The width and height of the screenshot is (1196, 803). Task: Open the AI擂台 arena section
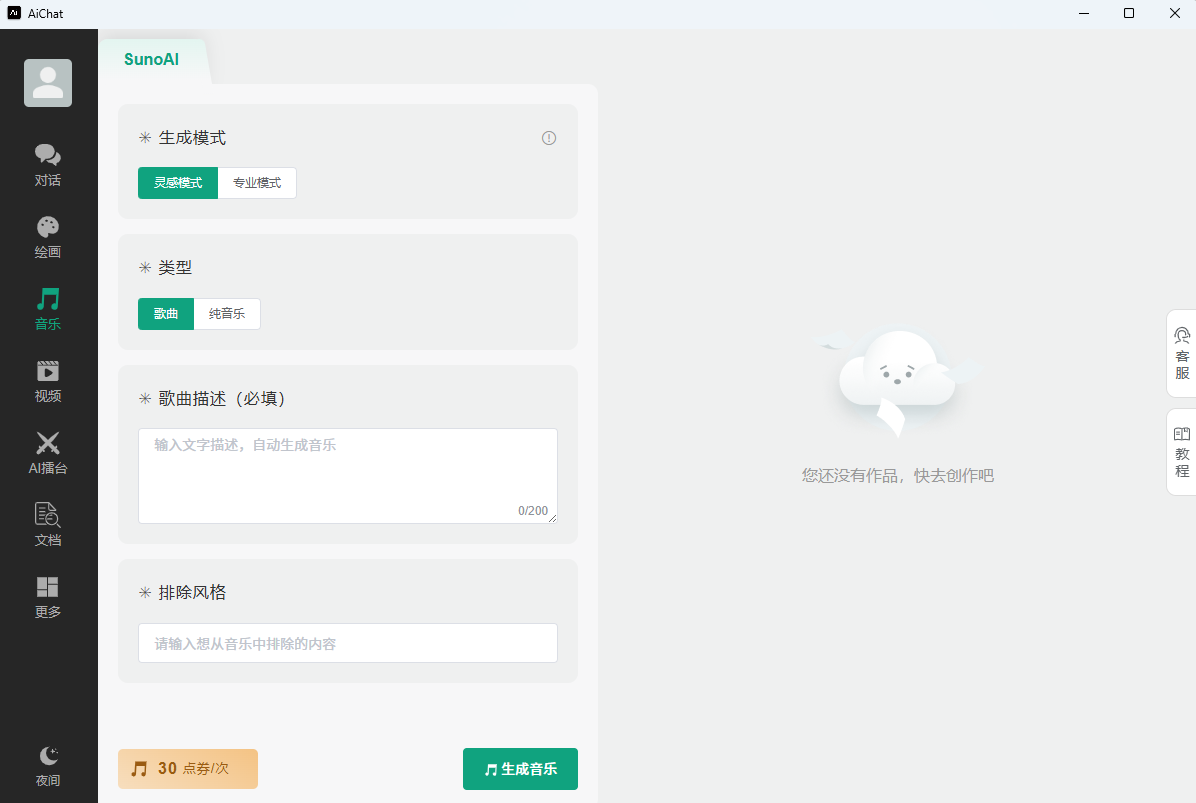(48, 453)
